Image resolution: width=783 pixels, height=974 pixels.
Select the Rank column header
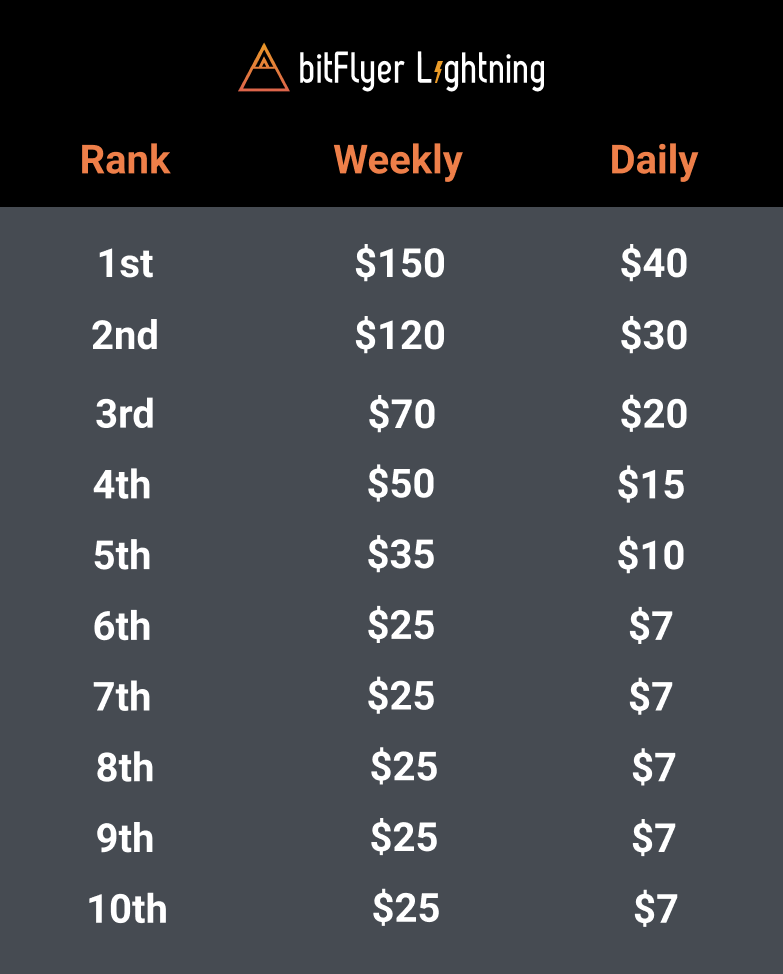[125, 160]
